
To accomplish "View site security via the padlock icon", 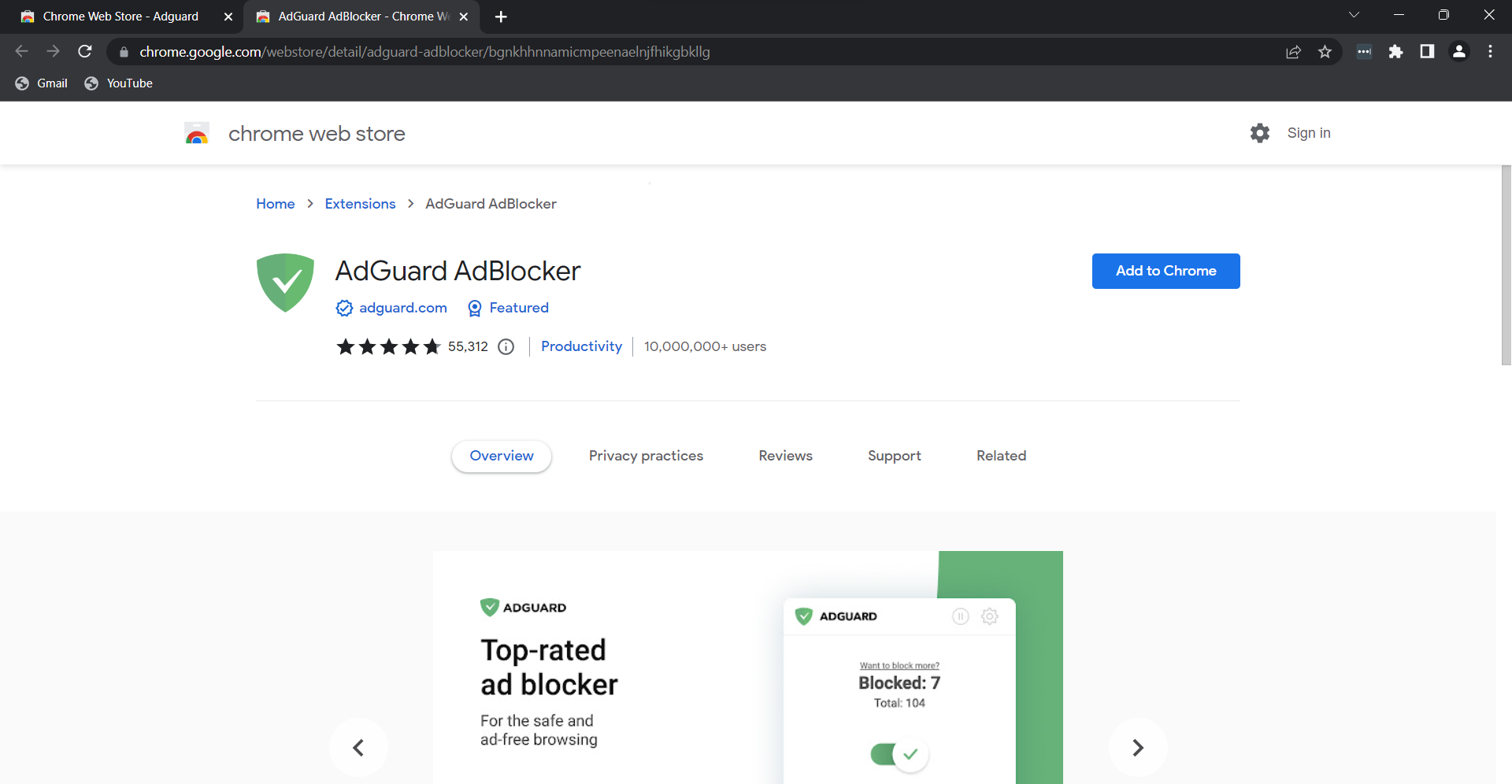I will click(124, 51).
